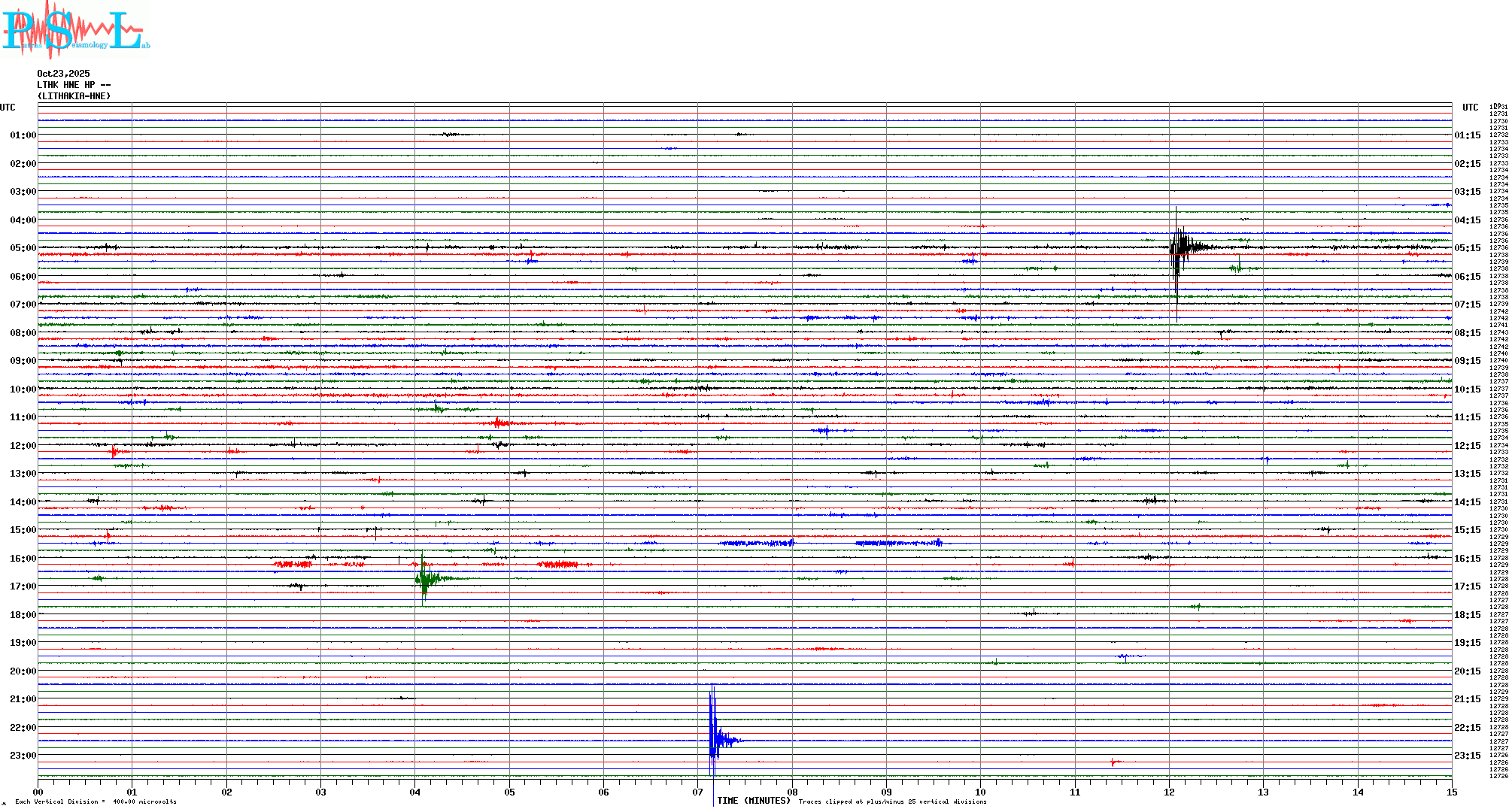
Task: Click the Traces clipped note at bottom
Action: click(x=892, y=801)
